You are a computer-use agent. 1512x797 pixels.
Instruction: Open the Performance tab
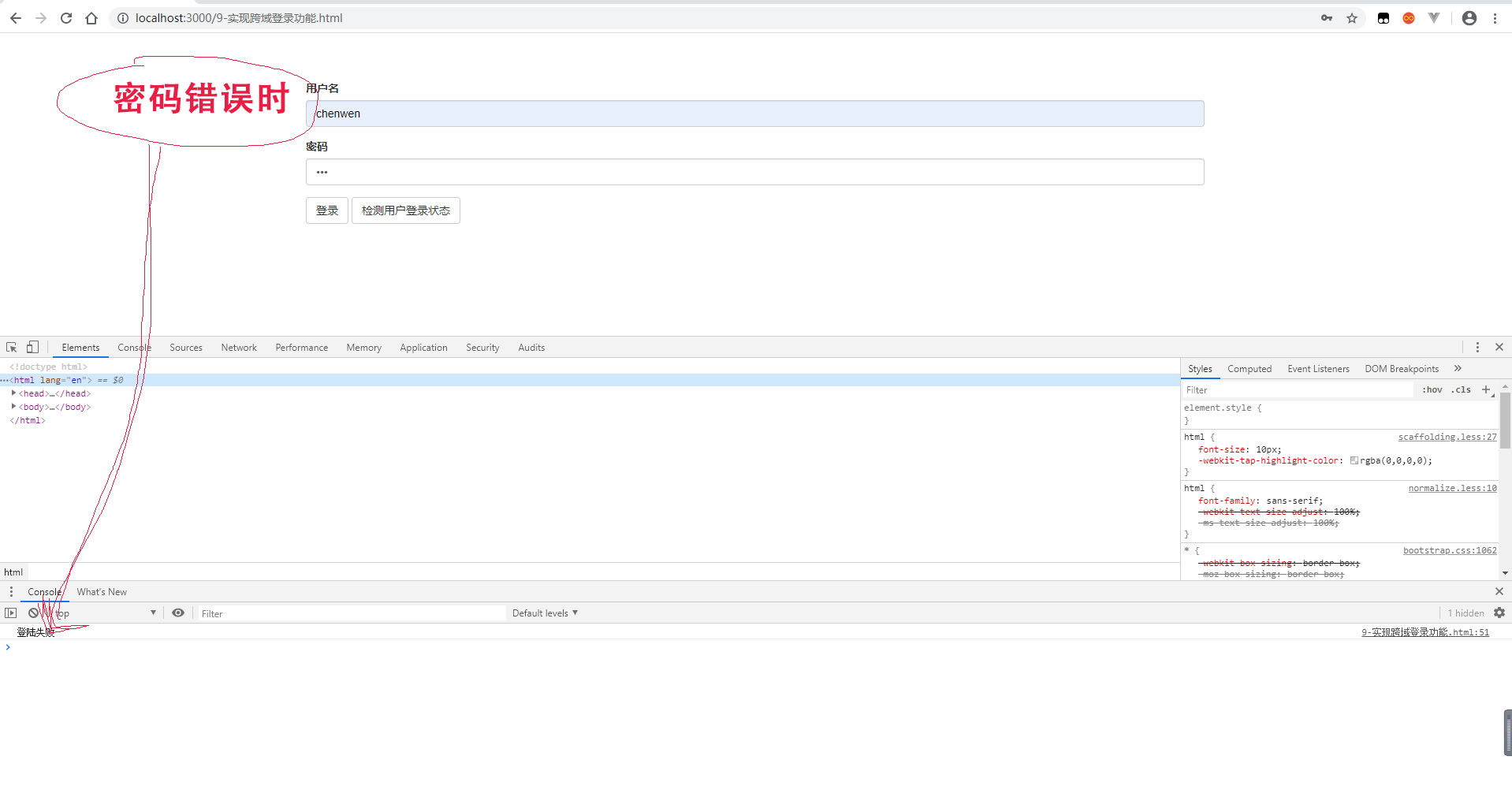tap(302, 347)
